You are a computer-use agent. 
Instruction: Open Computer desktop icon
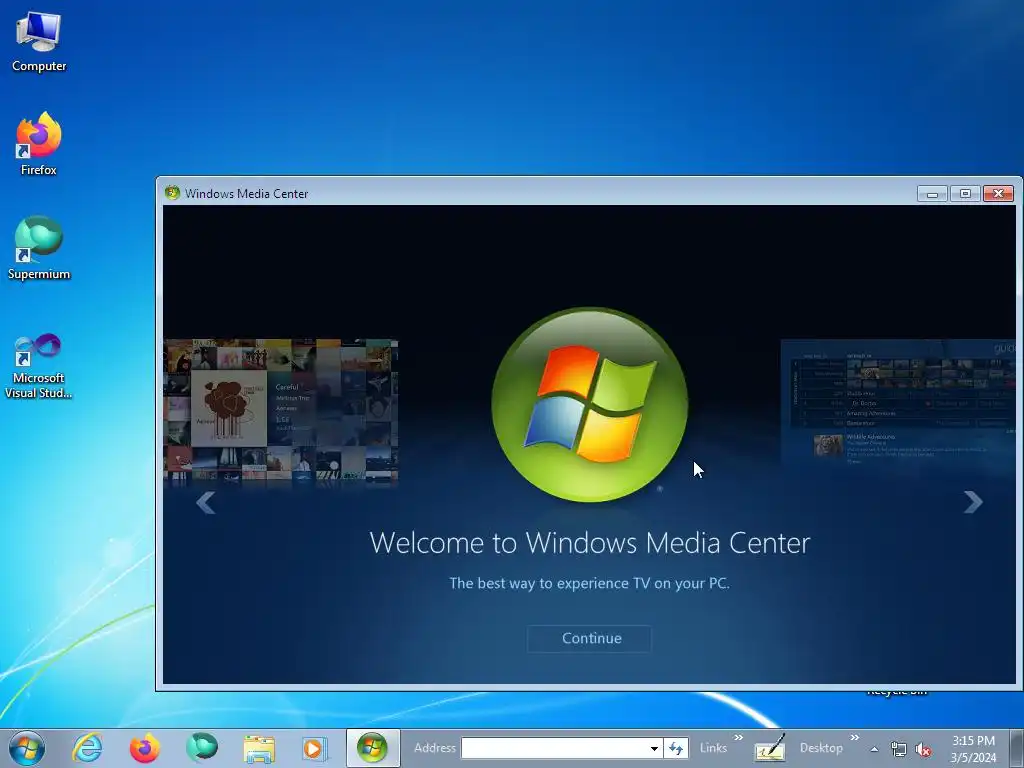(x=39, y=40)
